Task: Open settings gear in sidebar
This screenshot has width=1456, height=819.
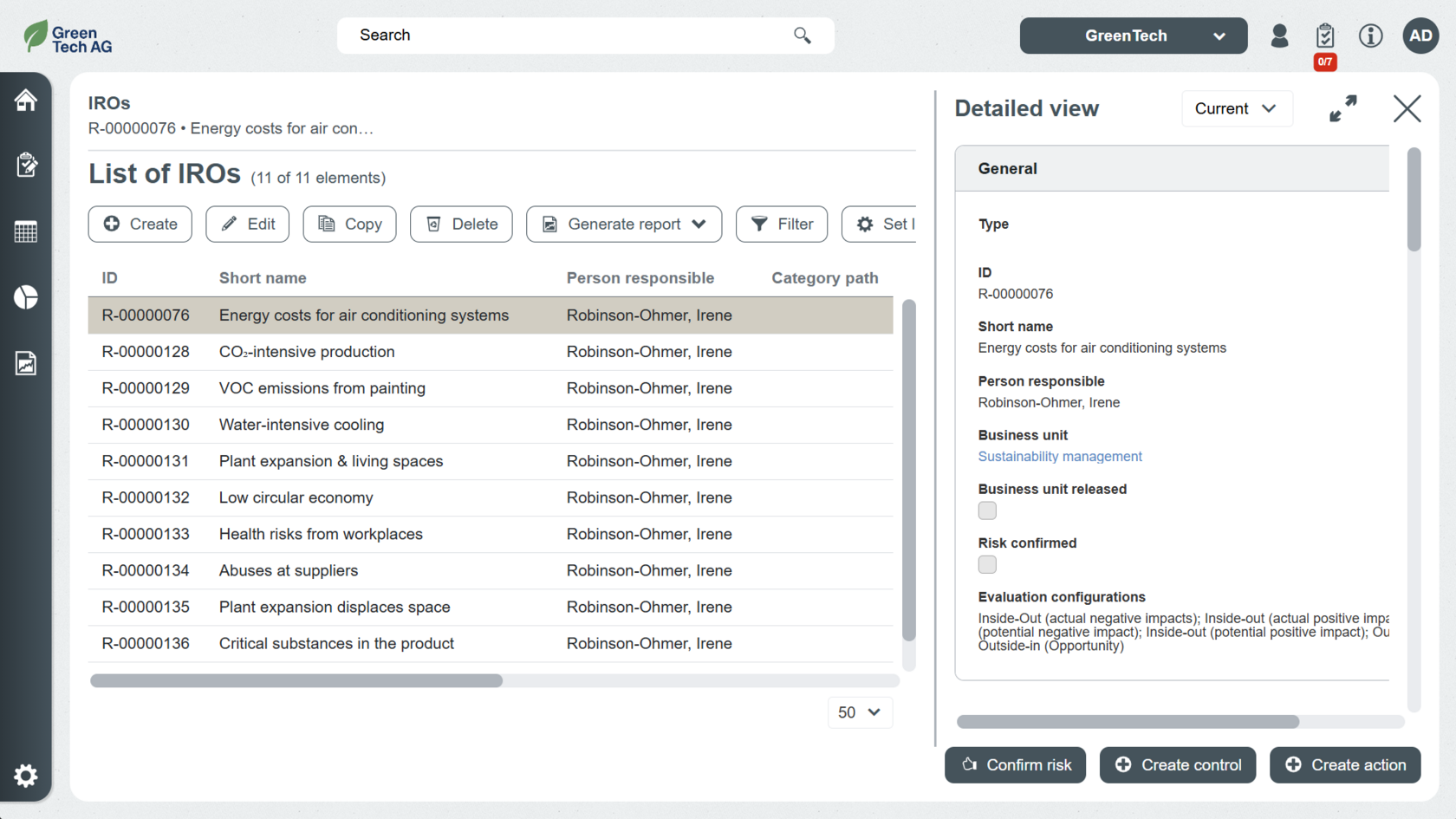Action: coord(26,775)
